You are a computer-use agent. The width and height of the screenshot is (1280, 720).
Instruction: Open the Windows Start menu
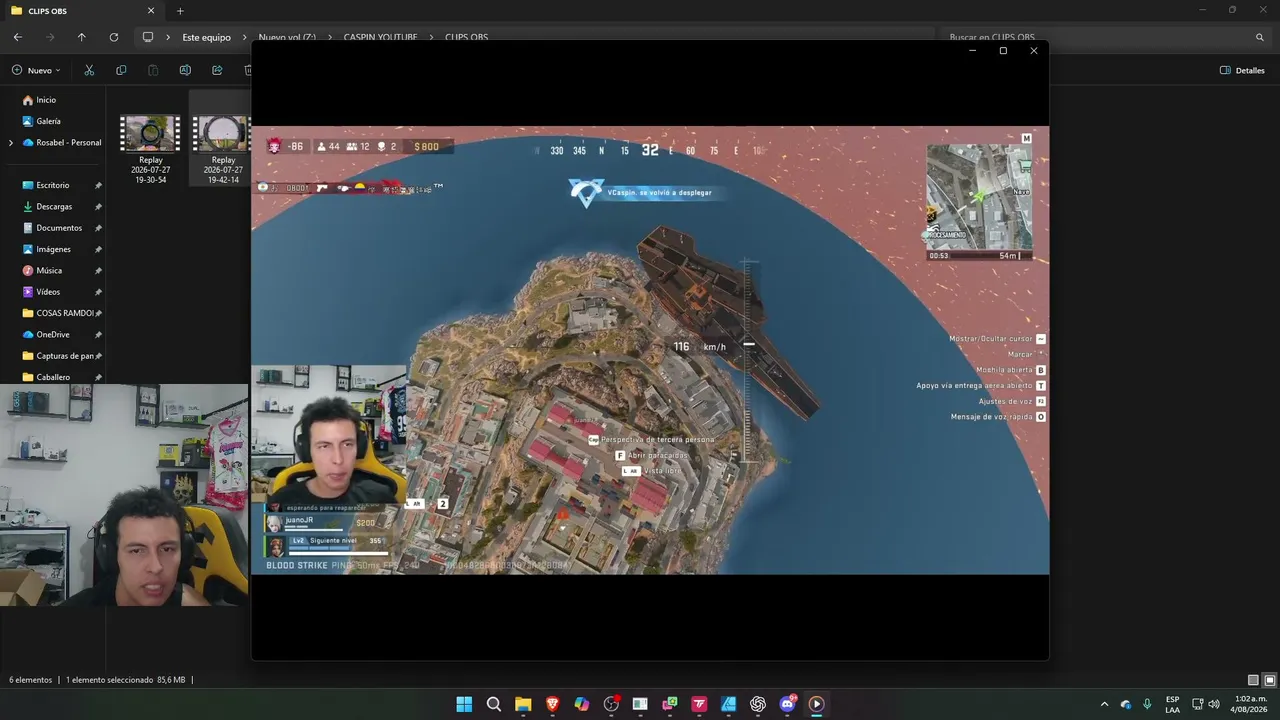point(464,704)
